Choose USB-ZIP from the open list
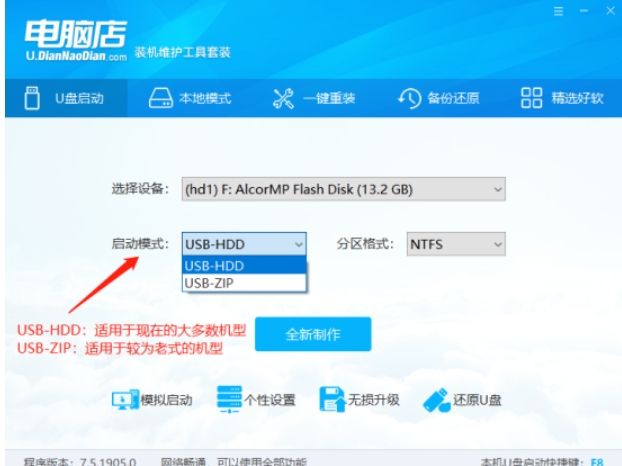622x466 pixels. point(244,283)
